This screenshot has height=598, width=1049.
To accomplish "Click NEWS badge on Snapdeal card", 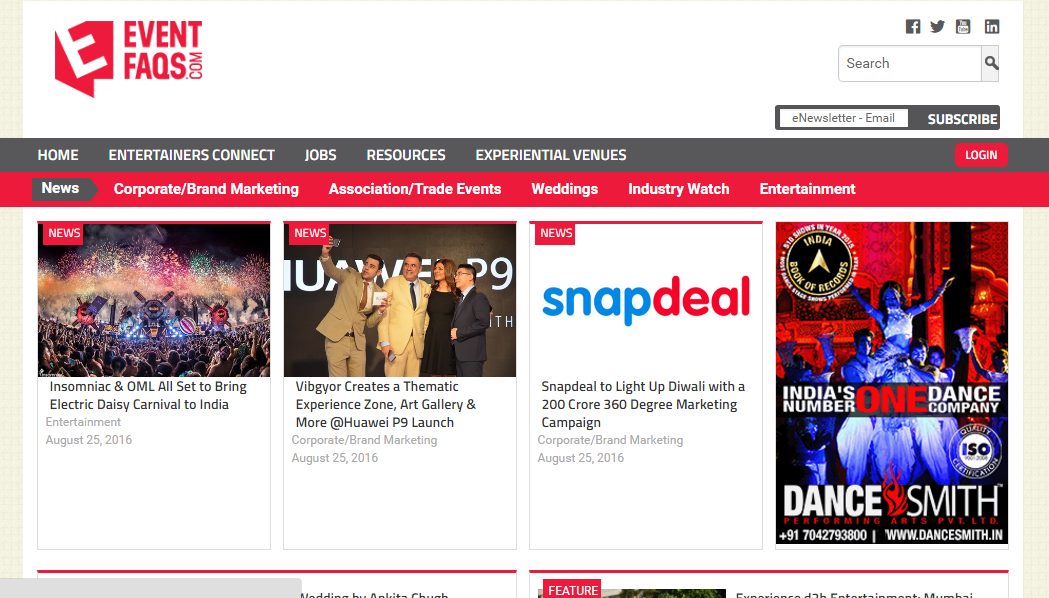I will click(555, 233).
